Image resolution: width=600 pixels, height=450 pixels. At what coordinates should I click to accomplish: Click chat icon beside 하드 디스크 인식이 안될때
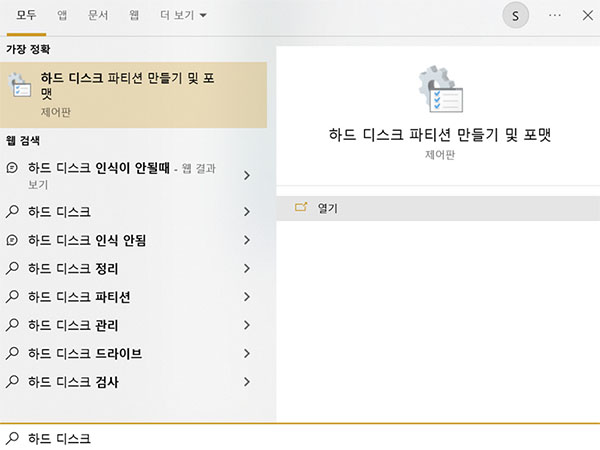(12, 168)
